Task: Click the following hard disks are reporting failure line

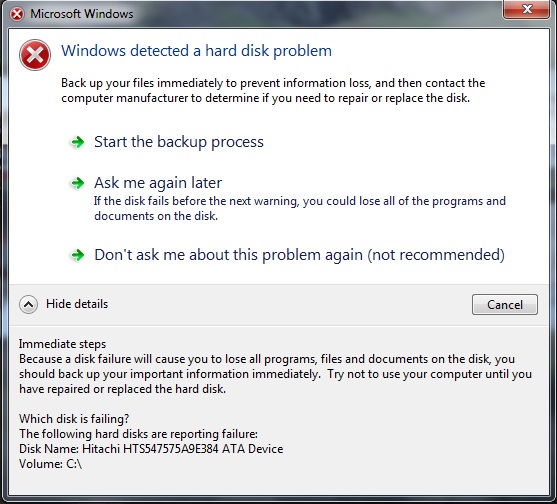Action: [x=139, y=434]
